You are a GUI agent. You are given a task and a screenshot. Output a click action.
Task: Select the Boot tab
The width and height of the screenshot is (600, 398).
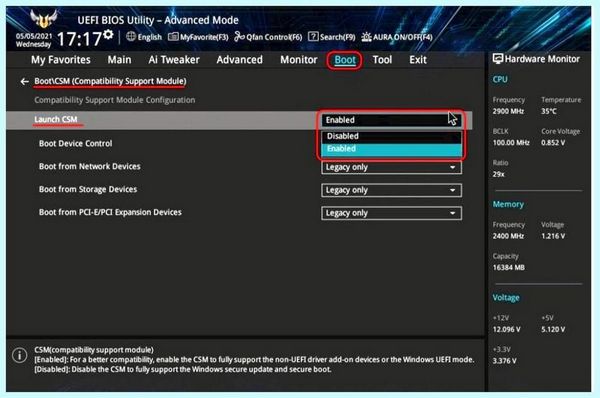(x=345, y=60)
